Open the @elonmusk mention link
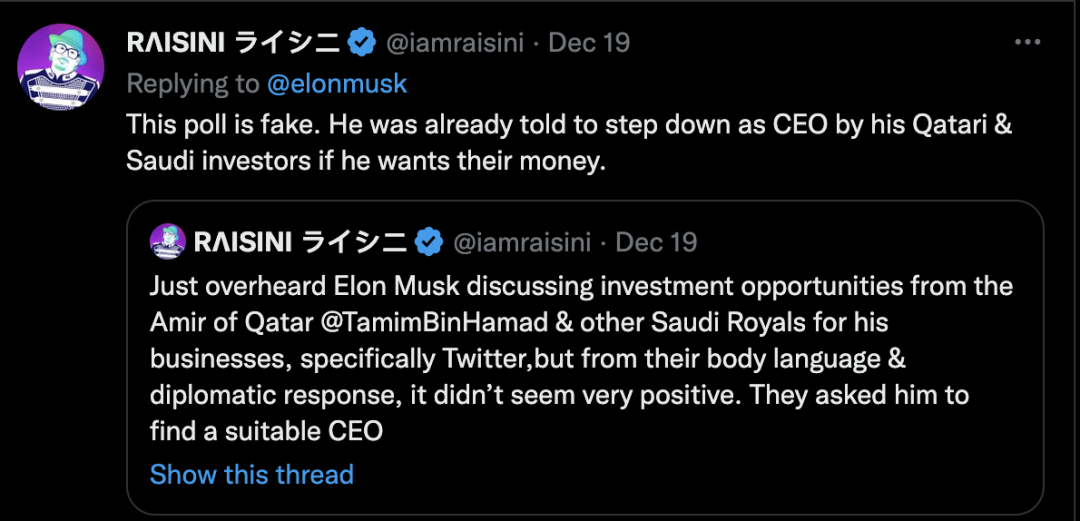 point(337,84)
